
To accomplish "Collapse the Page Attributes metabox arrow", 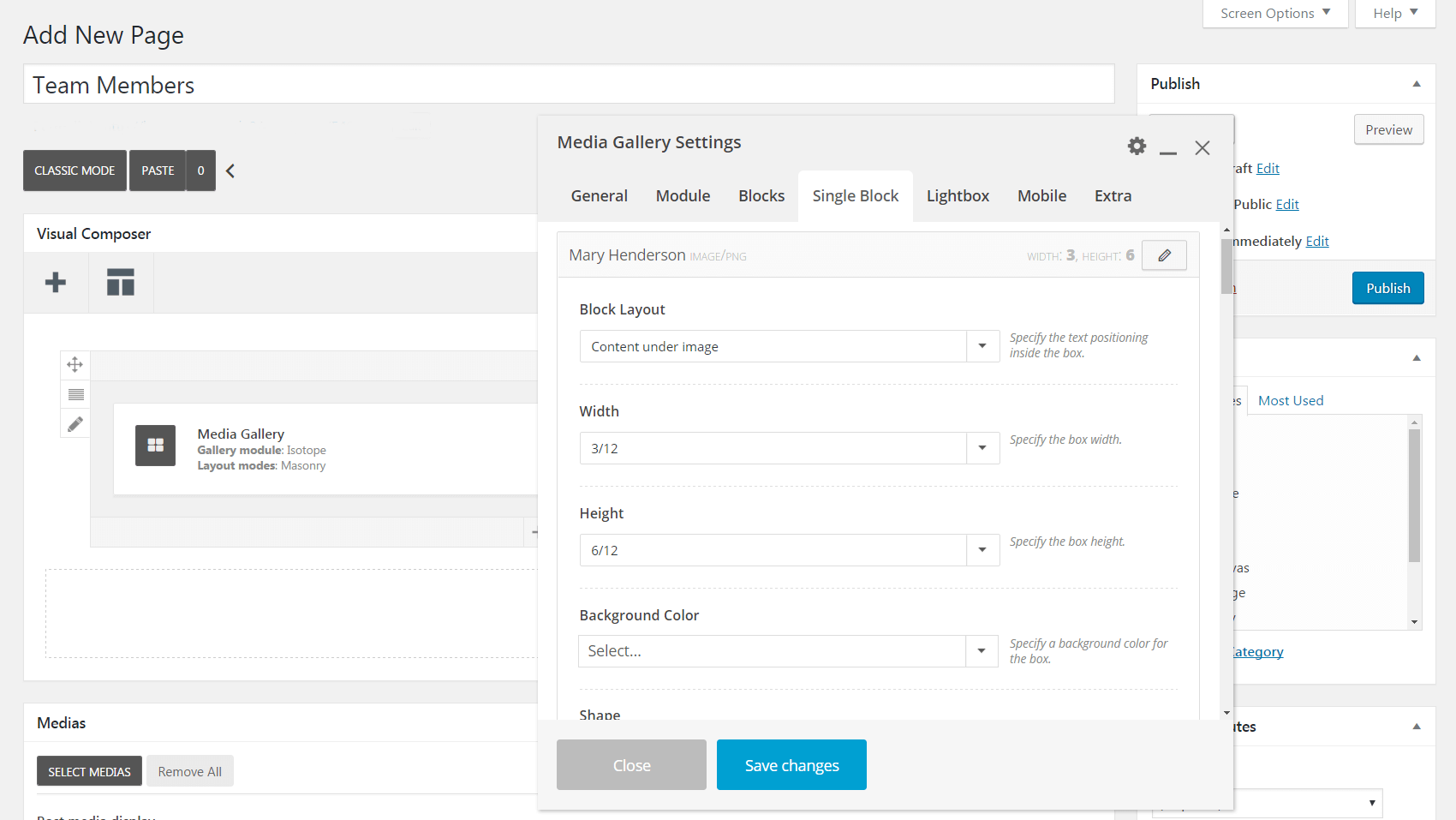I will (1417, 727).
